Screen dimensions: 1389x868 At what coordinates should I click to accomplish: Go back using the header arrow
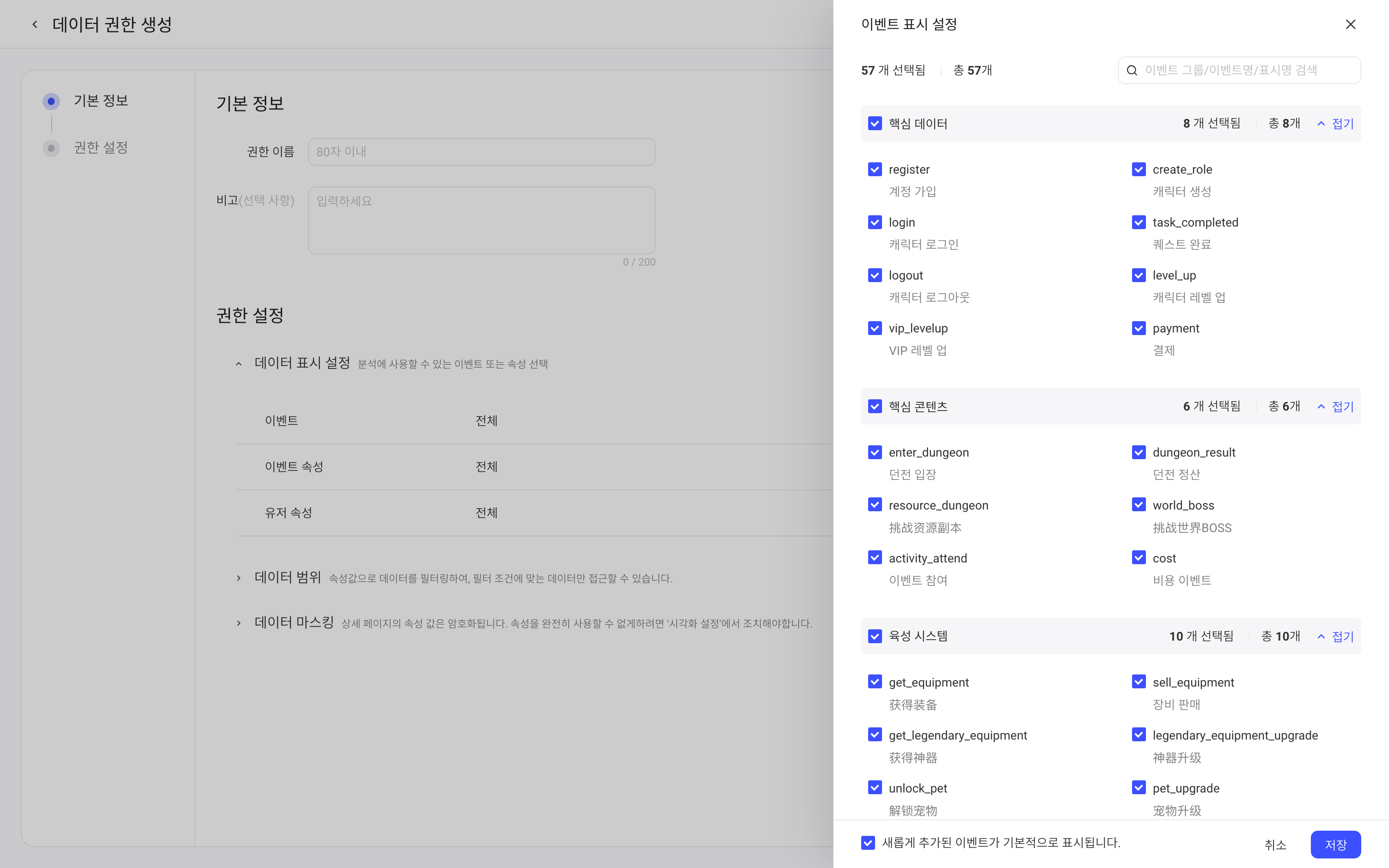[x=35, y=24]
